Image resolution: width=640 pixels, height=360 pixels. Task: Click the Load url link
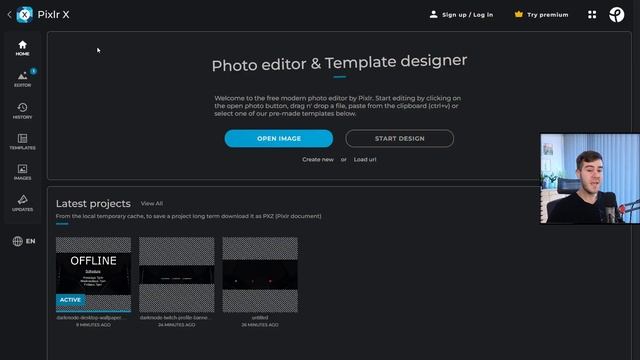365,160
